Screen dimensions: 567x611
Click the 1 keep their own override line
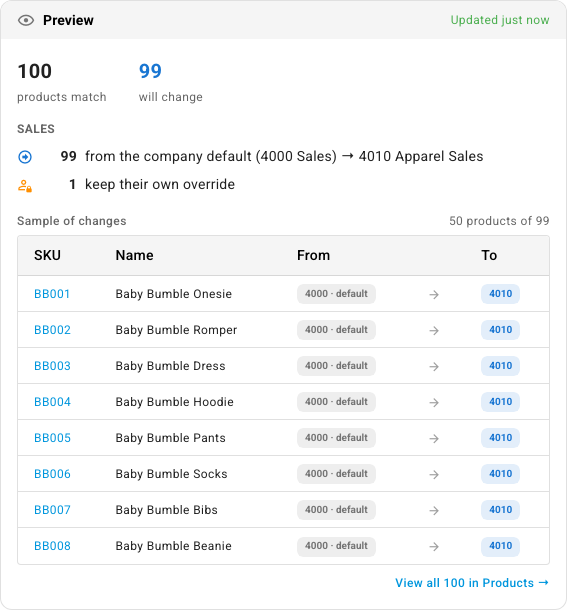click(x=152, y=184)
